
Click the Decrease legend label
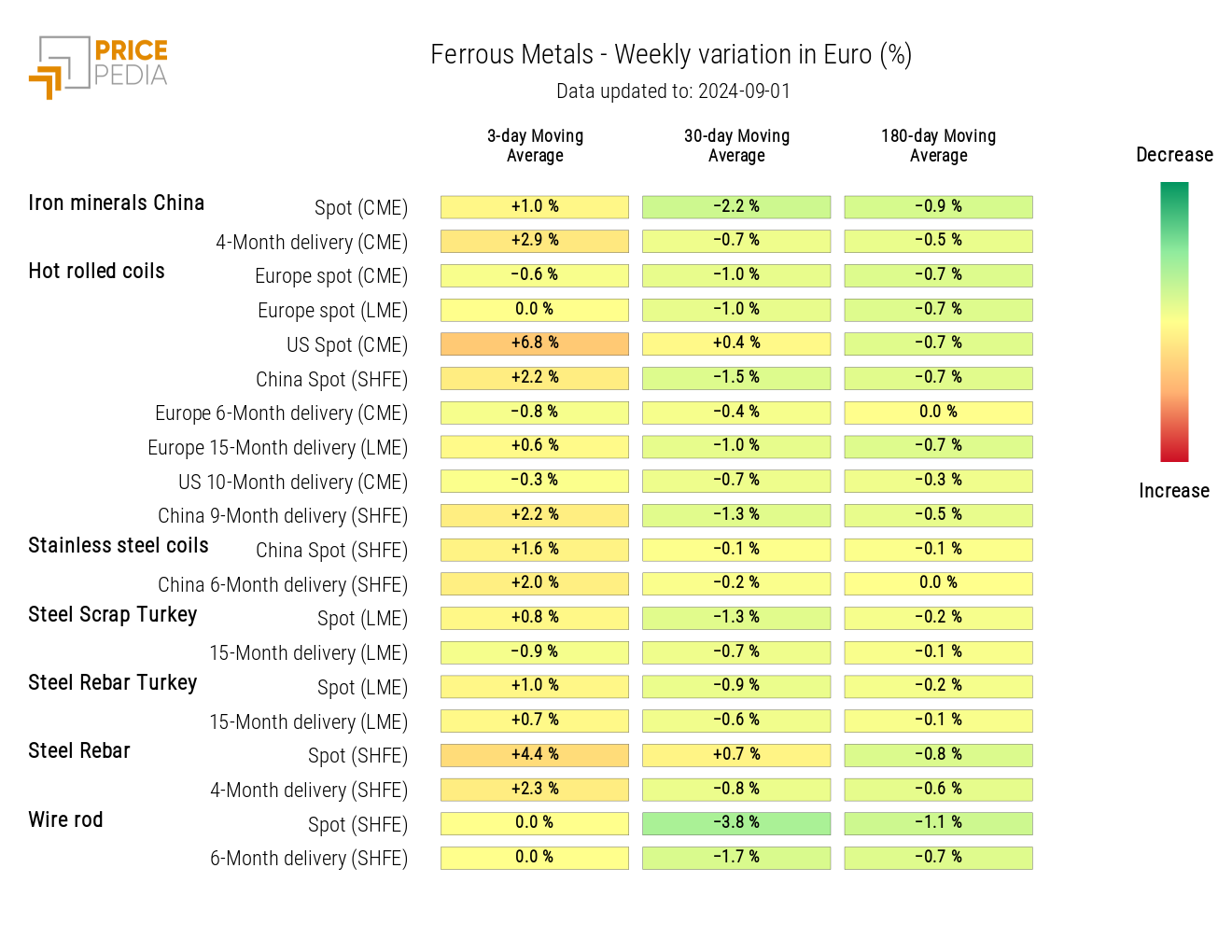[1174, 155]
